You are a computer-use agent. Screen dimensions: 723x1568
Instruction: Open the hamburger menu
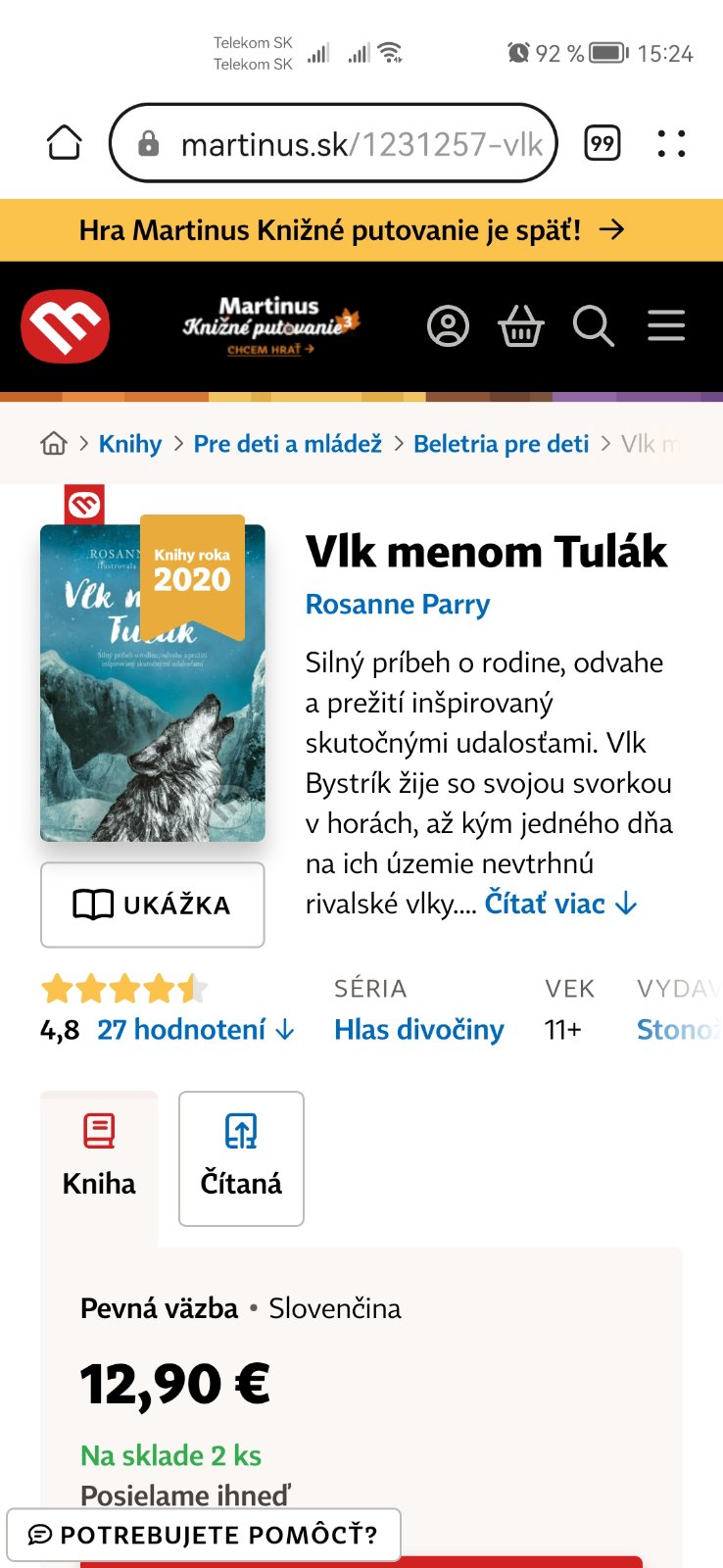coord(666,325)
